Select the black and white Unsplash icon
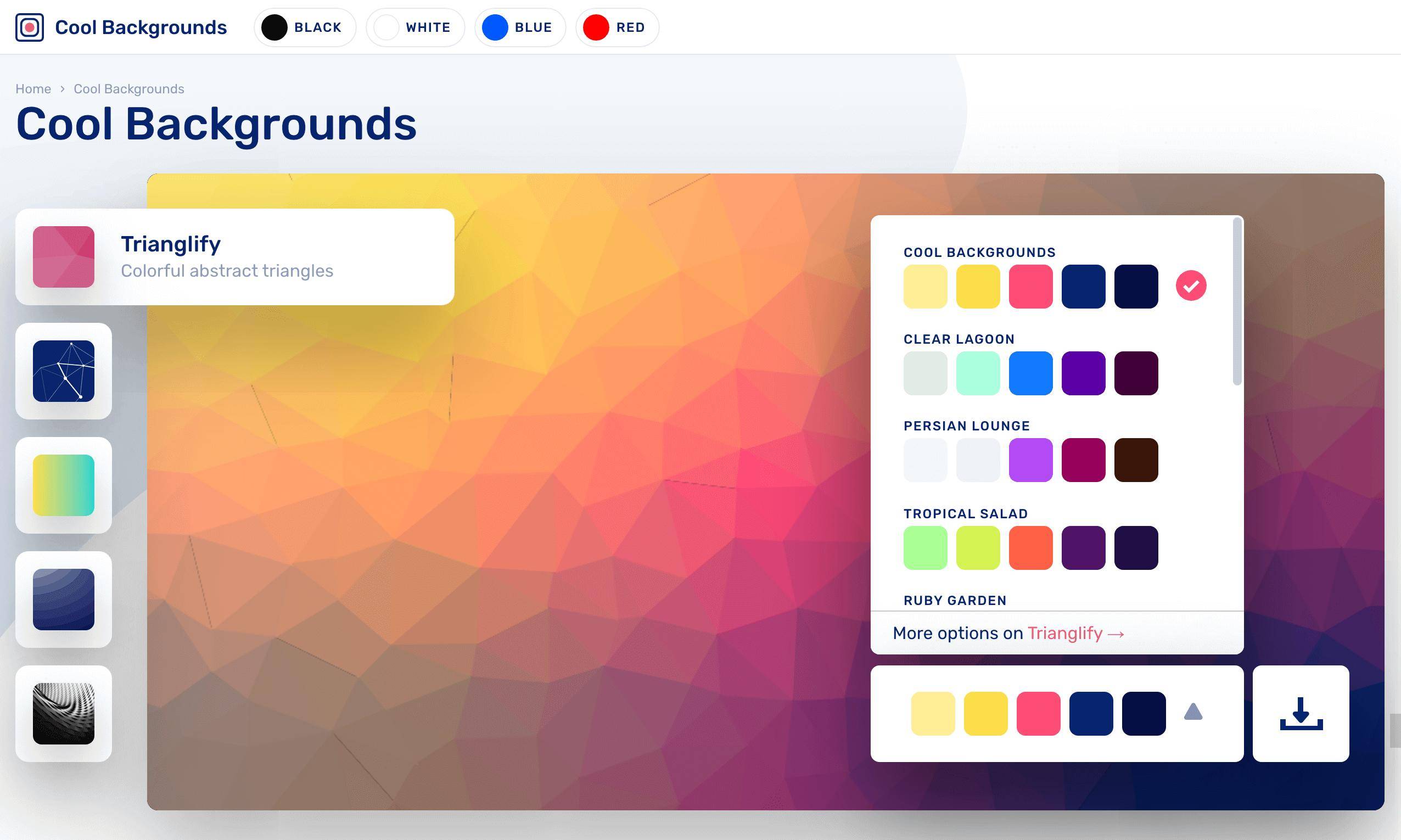 [x=63, y=713]
